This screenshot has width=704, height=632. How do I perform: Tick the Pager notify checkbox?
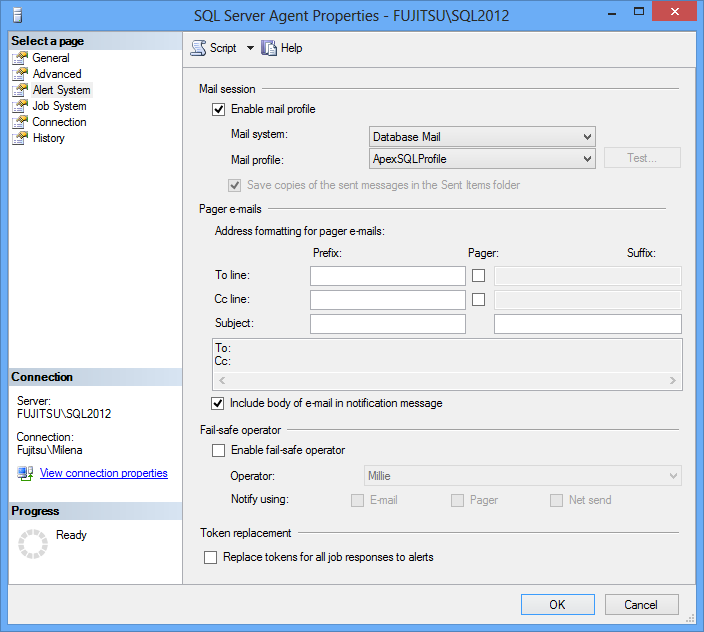coord(458,500)
